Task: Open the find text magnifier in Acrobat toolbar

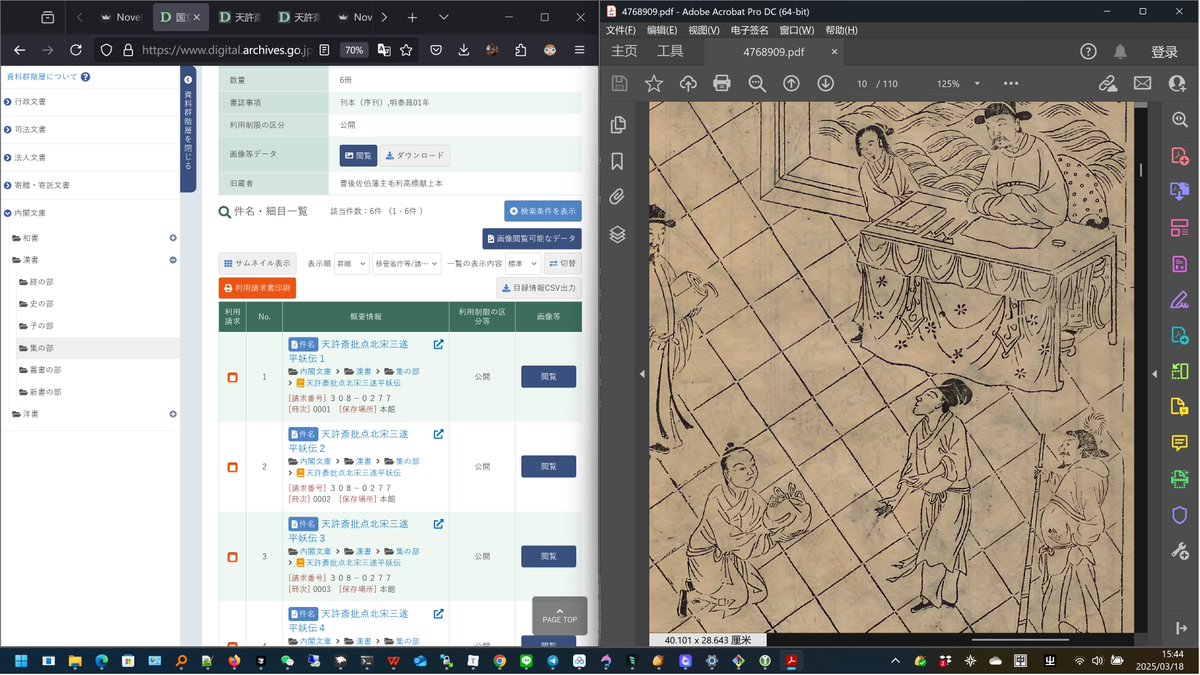Action: (x=757, y=84)
